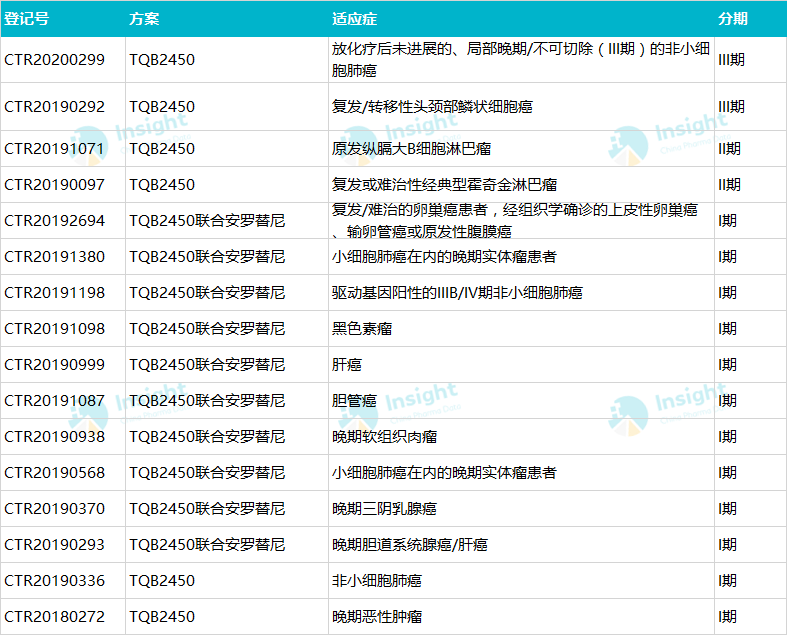This screenshot has width=787, height=635.
Task: Select registration number CTR20192694
Action: point(55,220)
